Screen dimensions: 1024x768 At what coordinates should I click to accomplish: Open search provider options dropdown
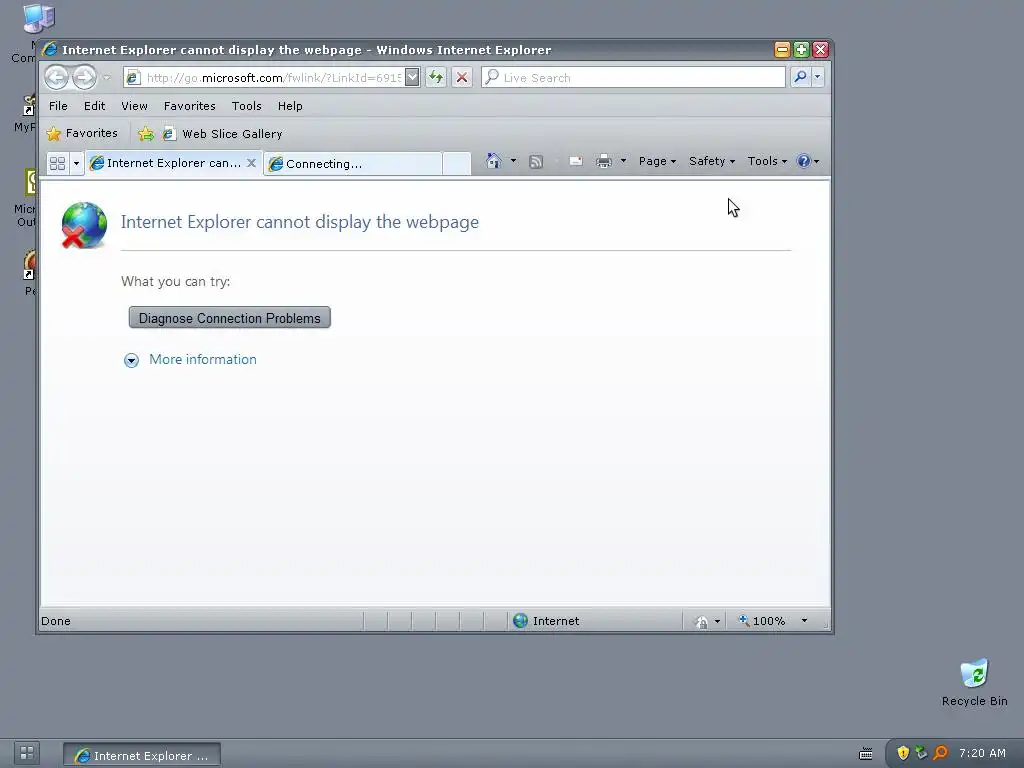(817, 77)
